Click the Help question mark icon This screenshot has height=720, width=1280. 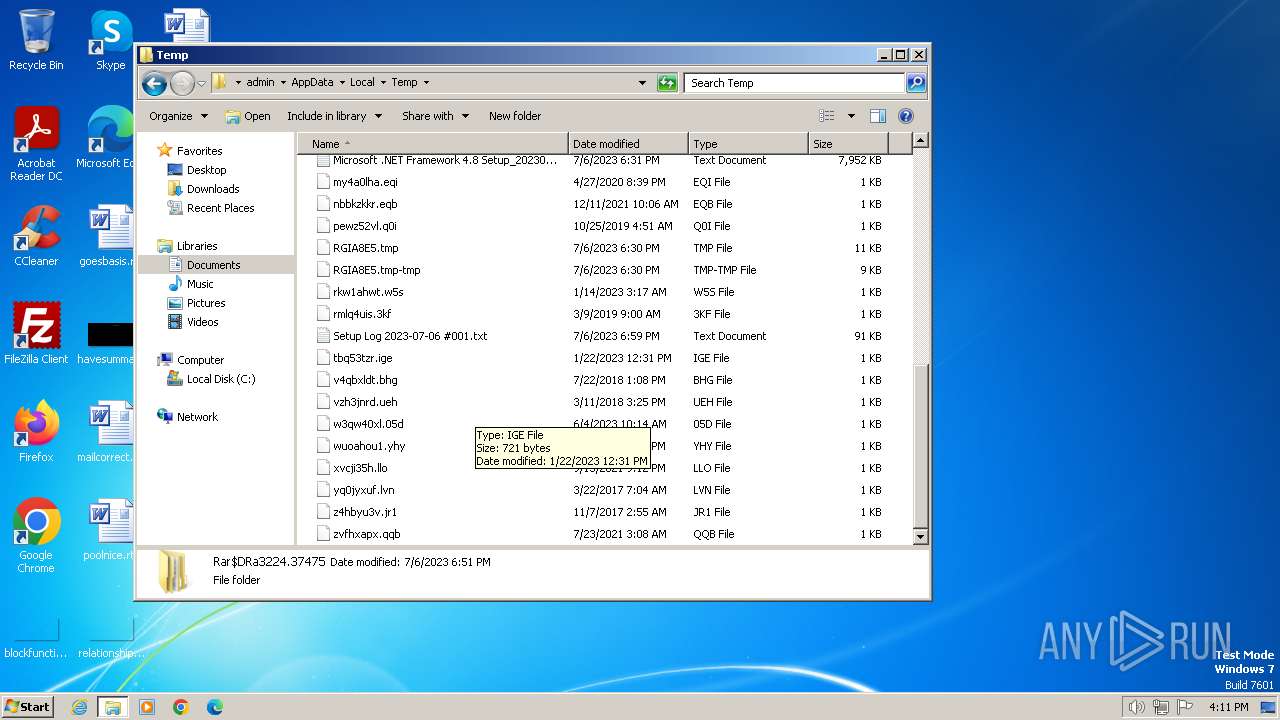pyautogui.click(x=906, y=116)
